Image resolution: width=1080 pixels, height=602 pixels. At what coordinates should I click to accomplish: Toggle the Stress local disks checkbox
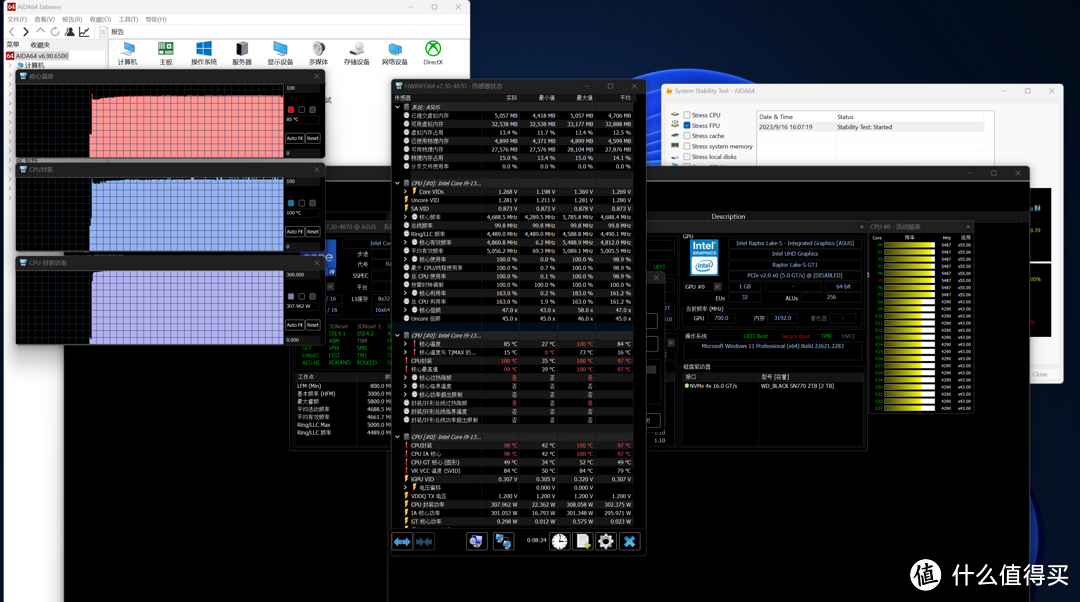pyautogui.click(x=687, y=156)
